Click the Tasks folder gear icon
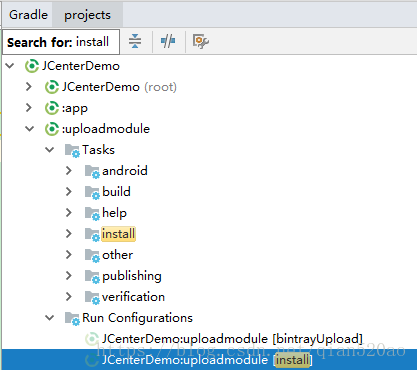This screenshot has height=370, width=417. (x=72, y=151)
